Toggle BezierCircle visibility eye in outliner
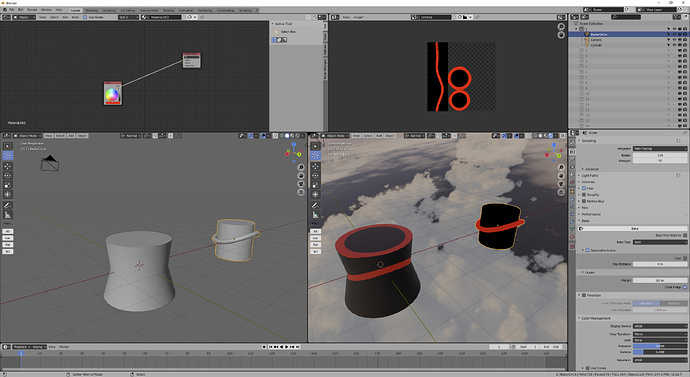Image resolution: width=690 pixels, height=377 pixels. click(x=674, y=34)
